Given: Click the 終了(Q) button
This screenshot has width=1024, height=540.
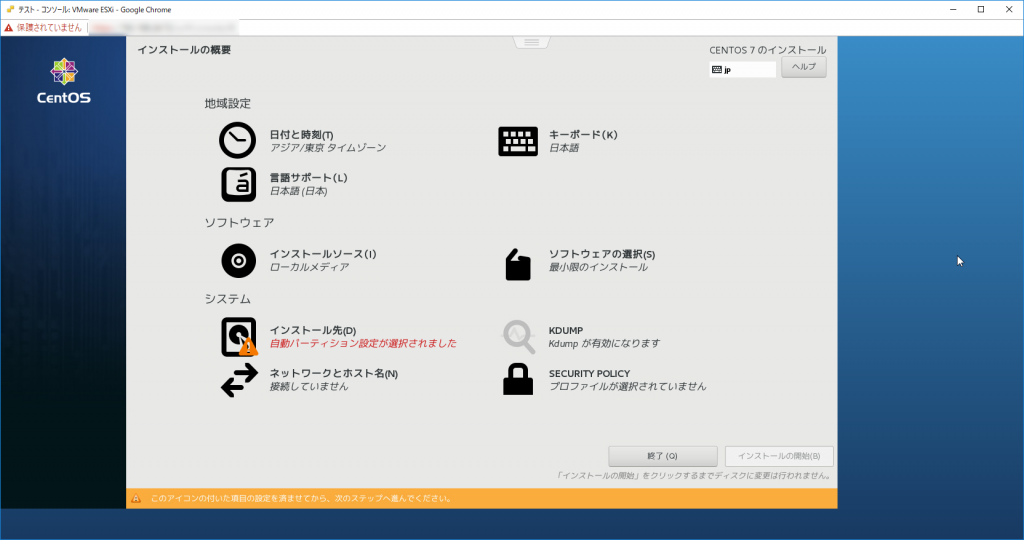Looking at the screenshot, I should [x=662, y=456].
